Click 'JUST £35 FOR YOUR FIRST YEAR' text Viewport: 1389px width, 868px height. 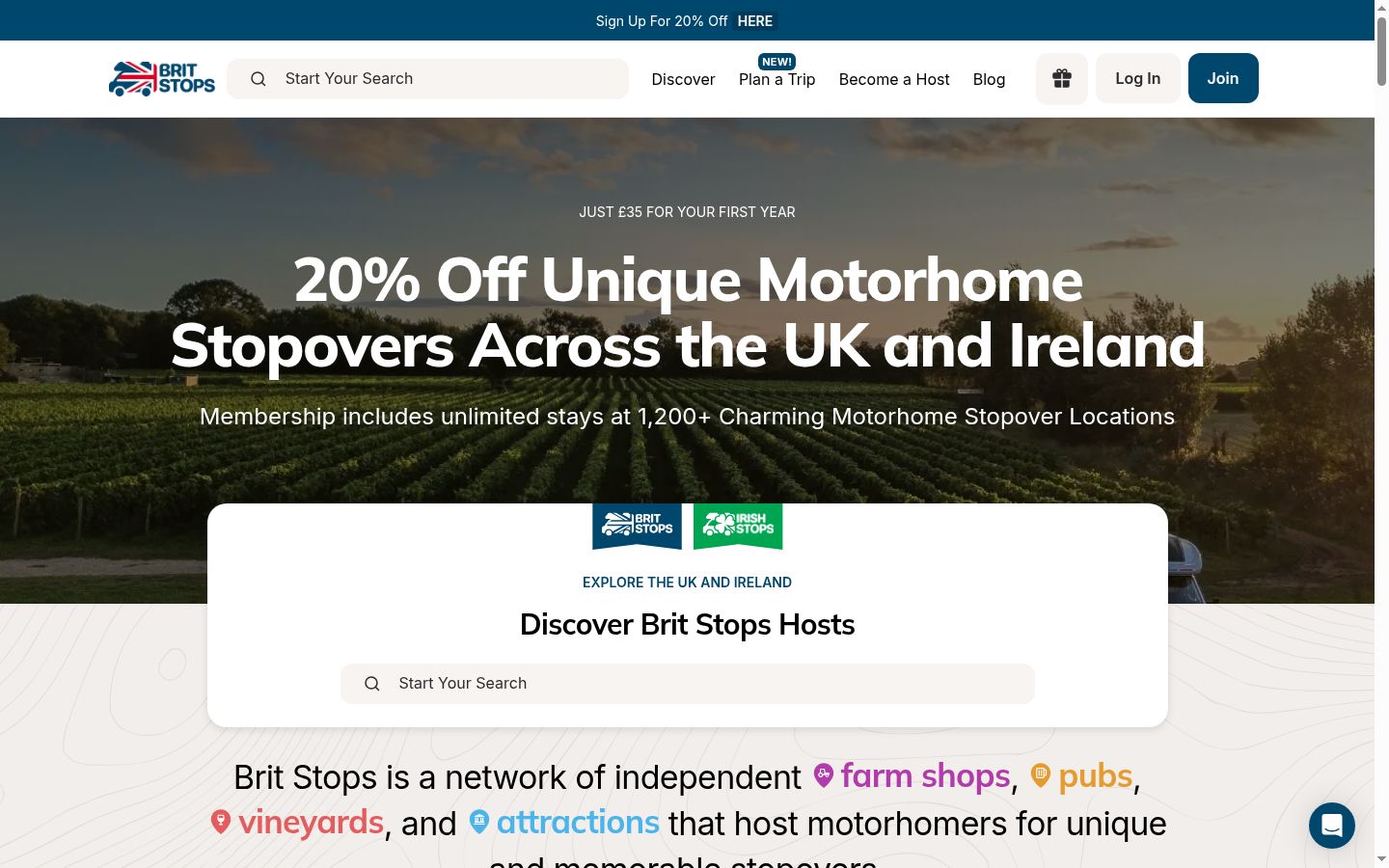(x=687, y=212)
